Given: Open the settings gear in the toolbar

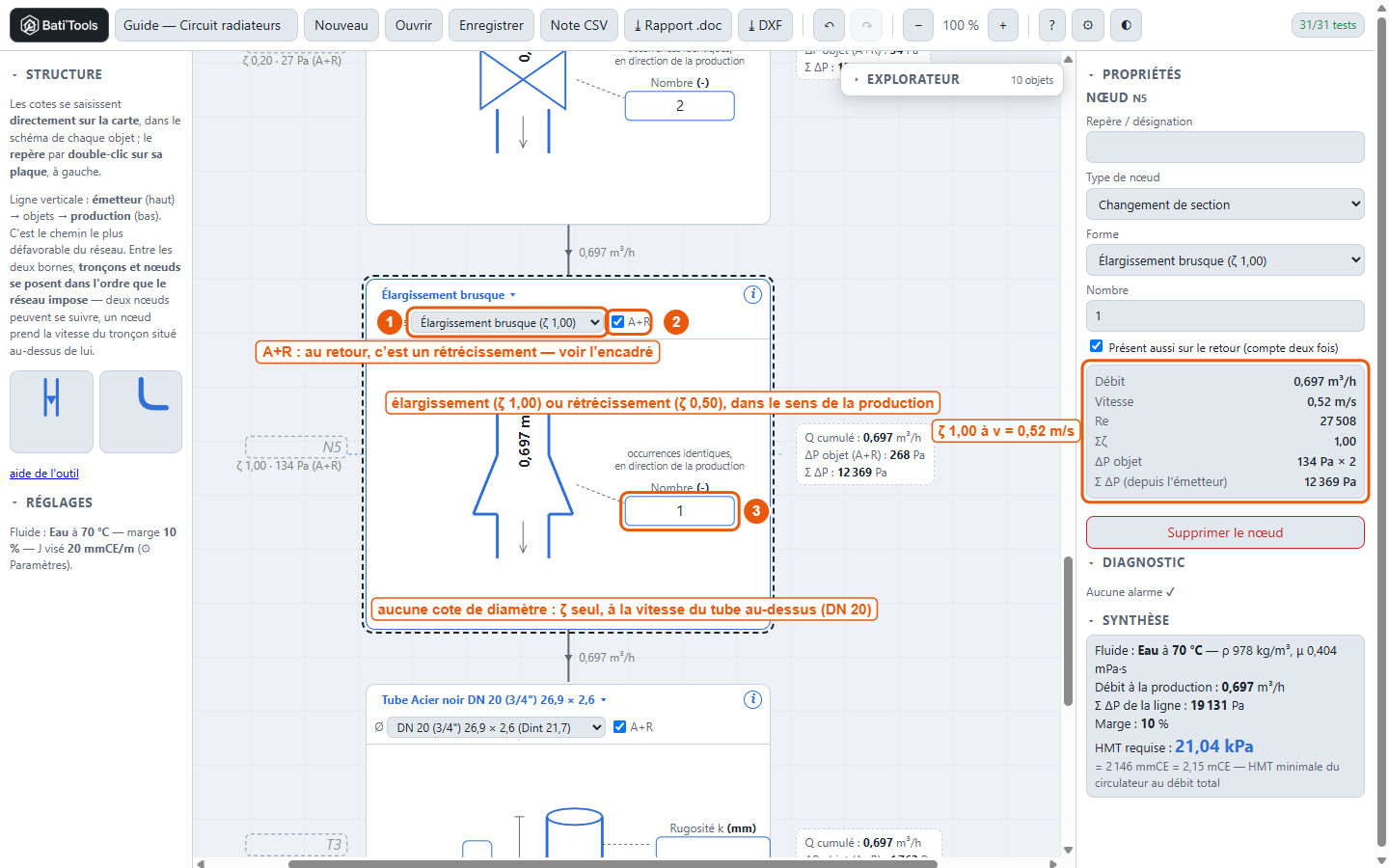Looking at the screenshot, I should tap(1088, 25).
